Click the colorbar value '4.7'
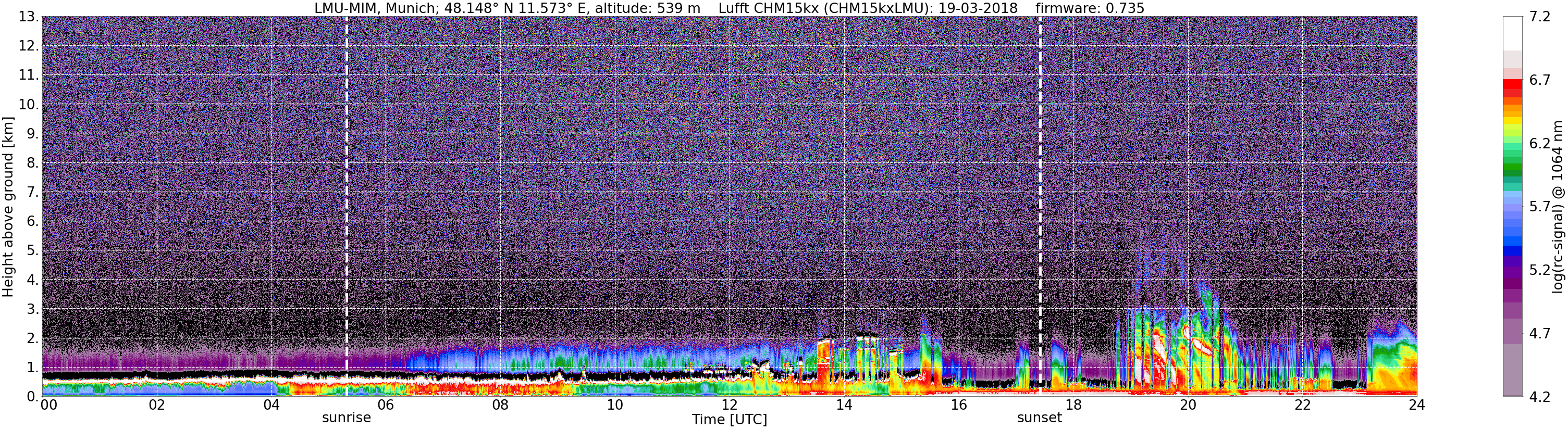1568x430 pixels. coord(1539,333)
